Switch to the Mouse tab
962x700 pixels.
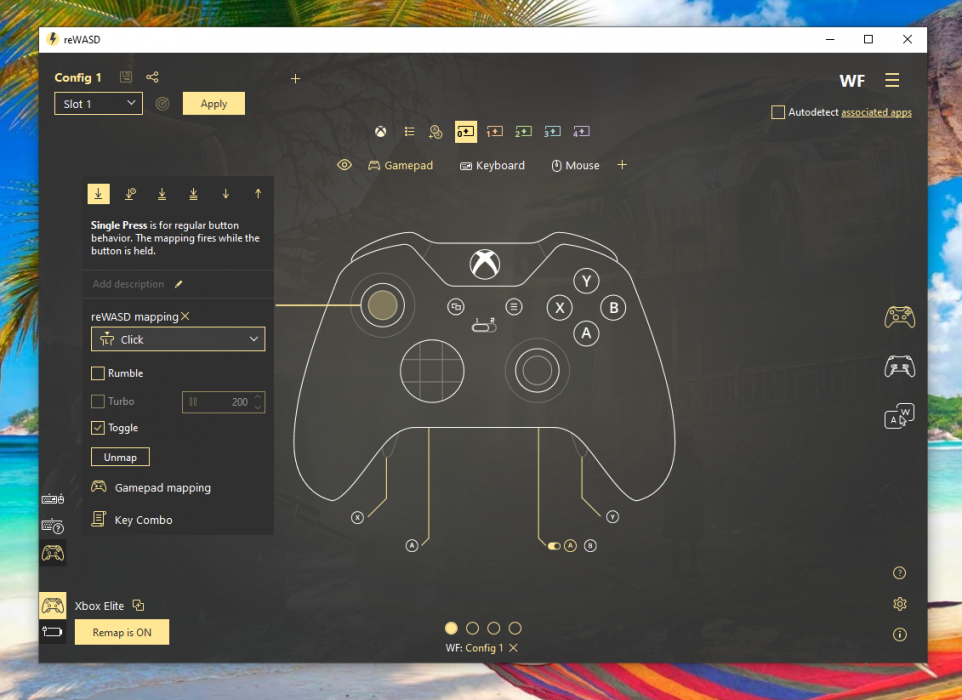click(x=575, y=166)
